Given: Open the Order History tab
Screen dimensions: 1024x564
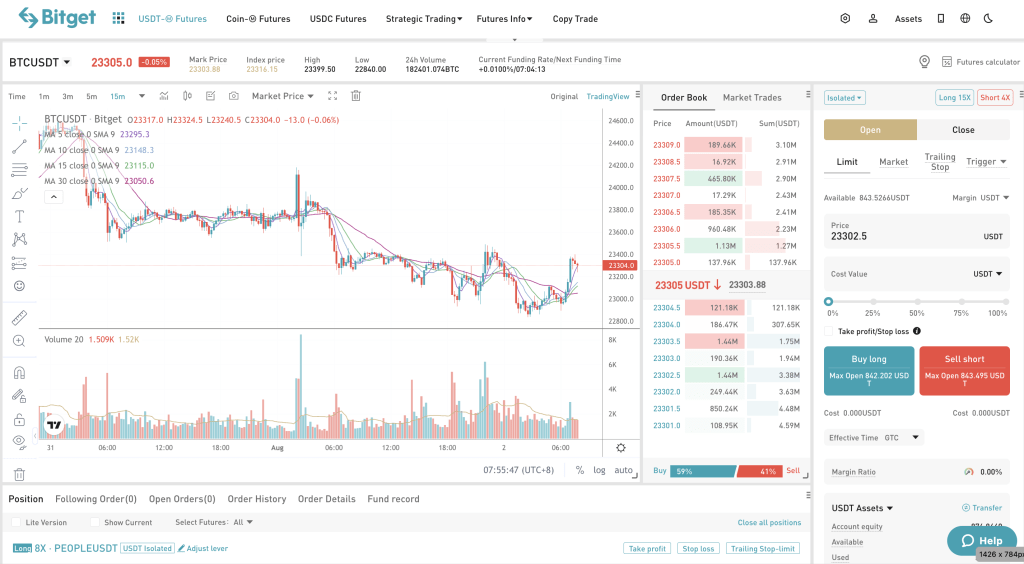Looking at the screenshot, I should (x=257, y=499).
